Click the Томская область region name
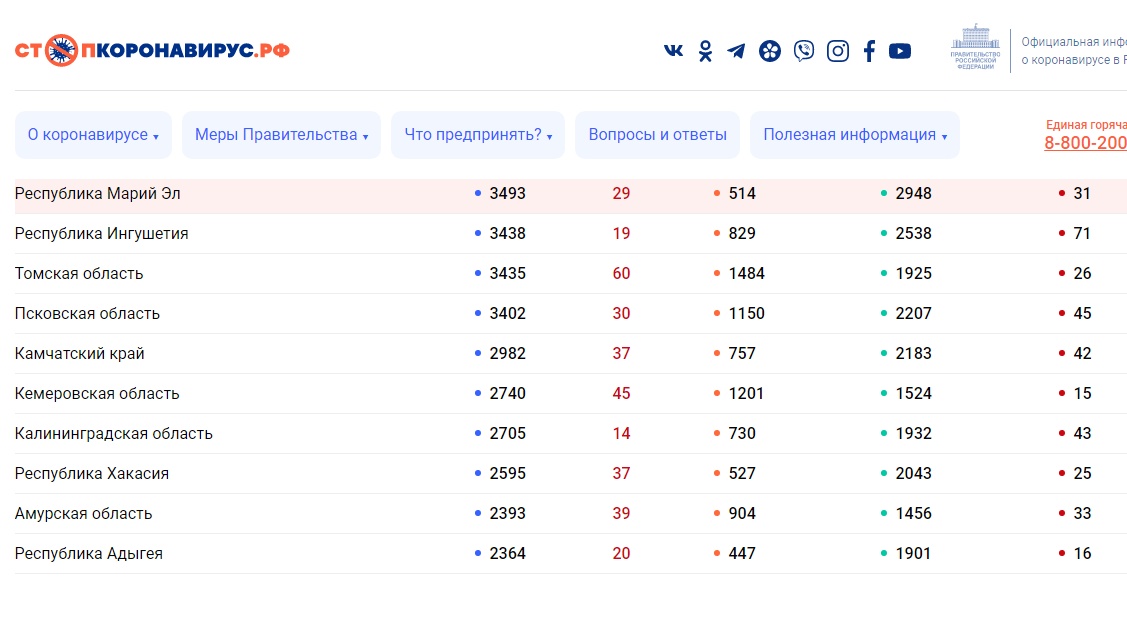1127x636 pixels. [79, 274]
